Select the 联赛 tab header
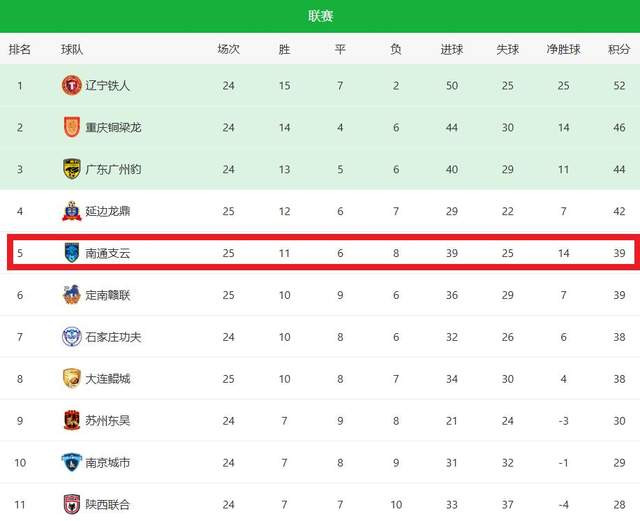640x521 pixels. (x=320, y=16)
